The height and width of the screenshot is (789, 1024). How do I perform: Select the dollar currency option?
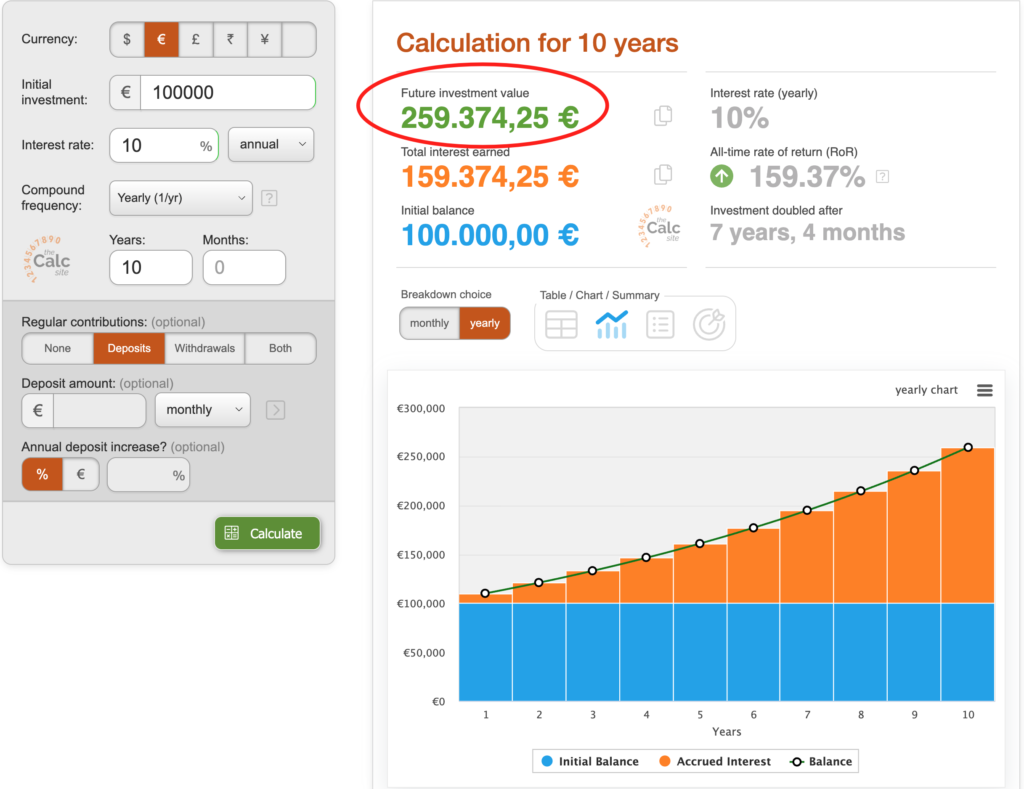click(127, 39)
